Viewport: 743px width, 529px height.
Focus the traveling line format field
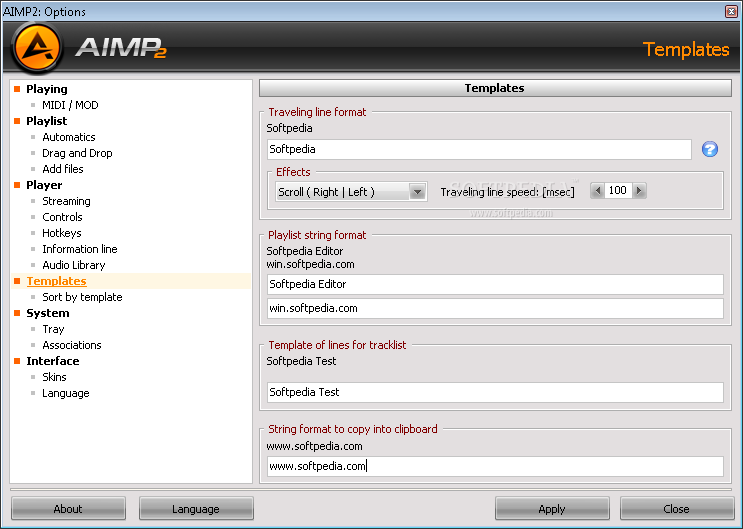[x=479, y=149]
